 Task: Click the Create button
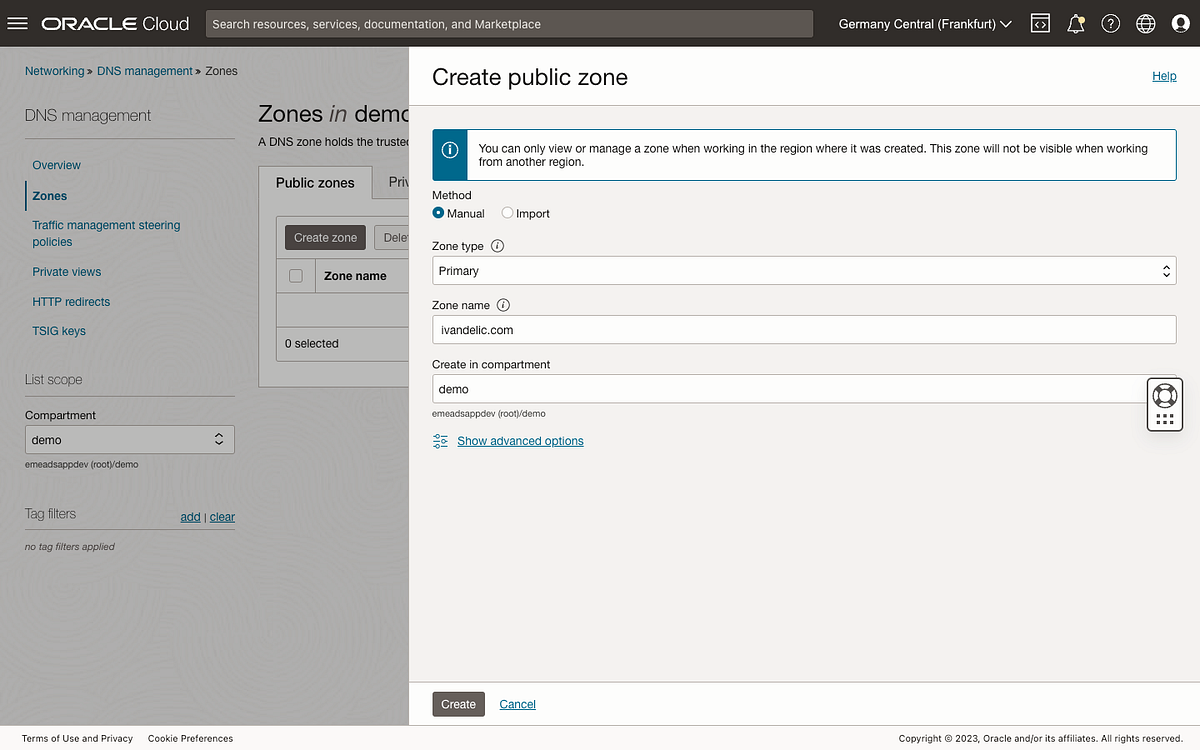pyautogui.click(x=458, y=704)
